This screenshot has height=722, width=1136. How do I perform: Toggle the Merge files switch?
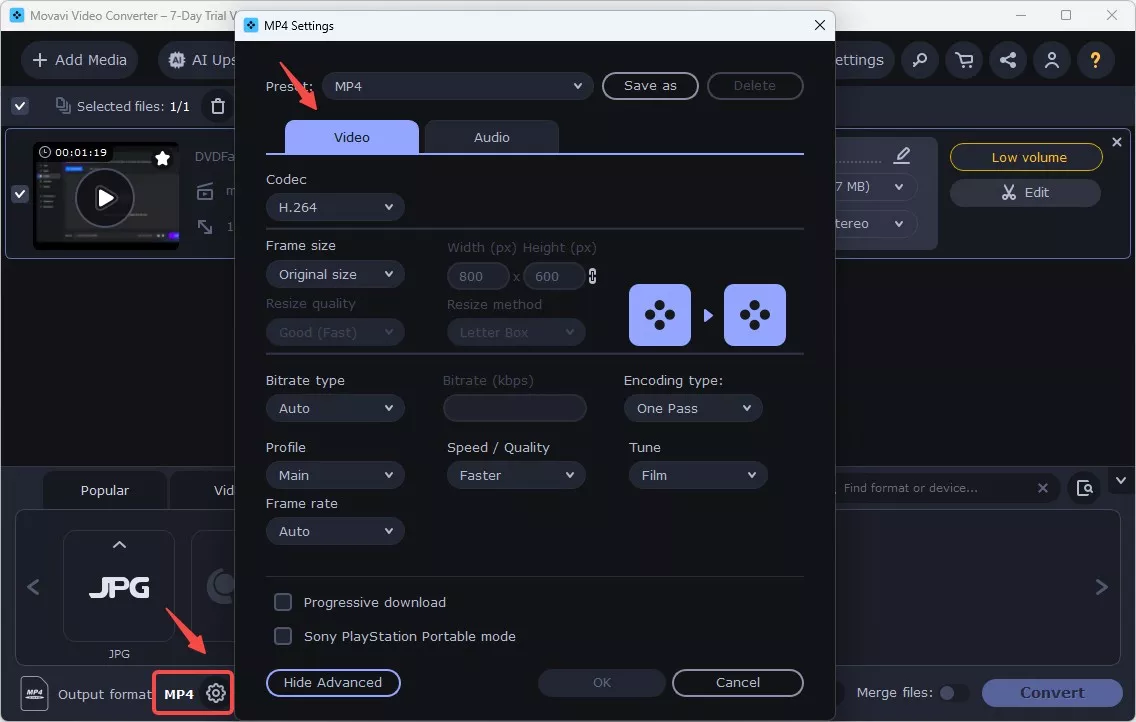953,693
